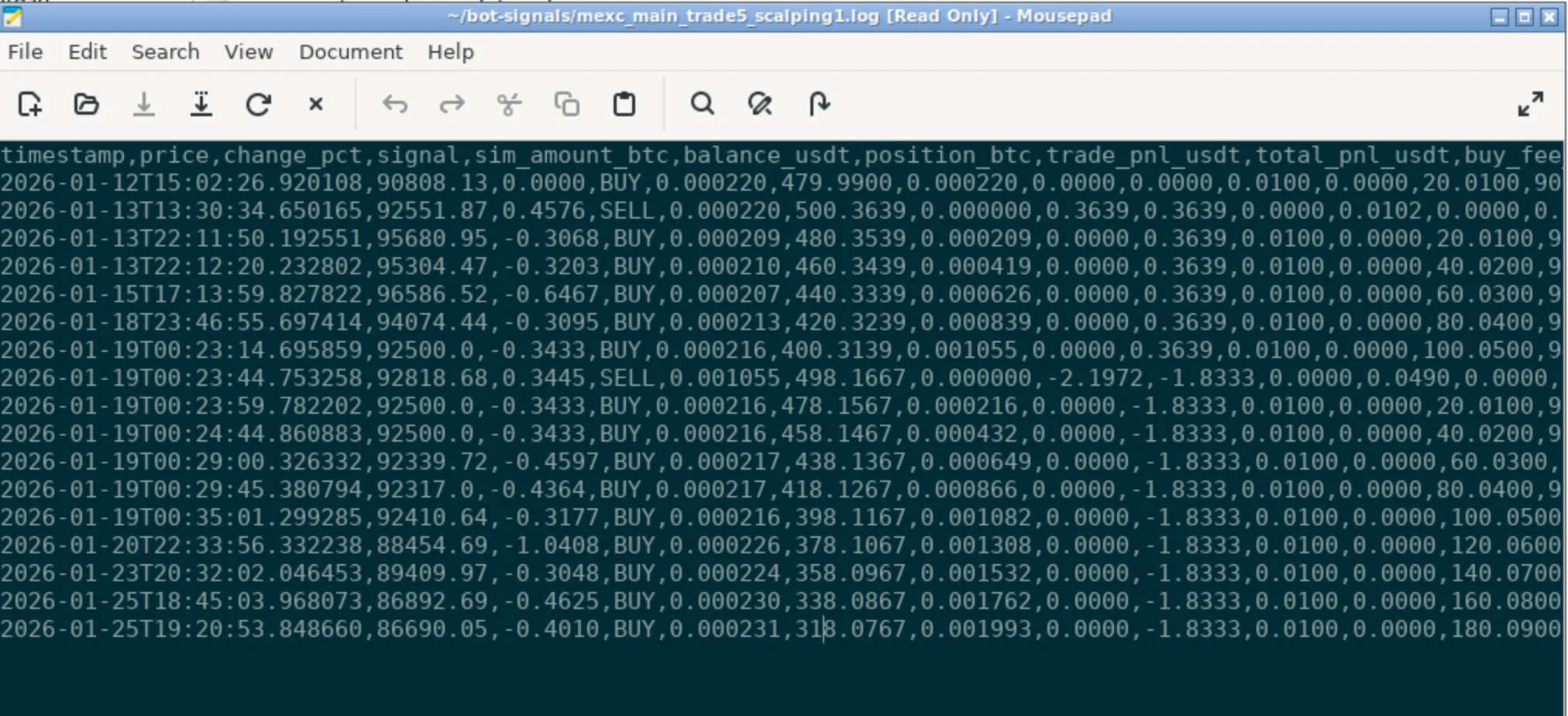The image size is (1568, 716).
Task: Click balance 400.3139 in the log
Action: coord(837,350)
